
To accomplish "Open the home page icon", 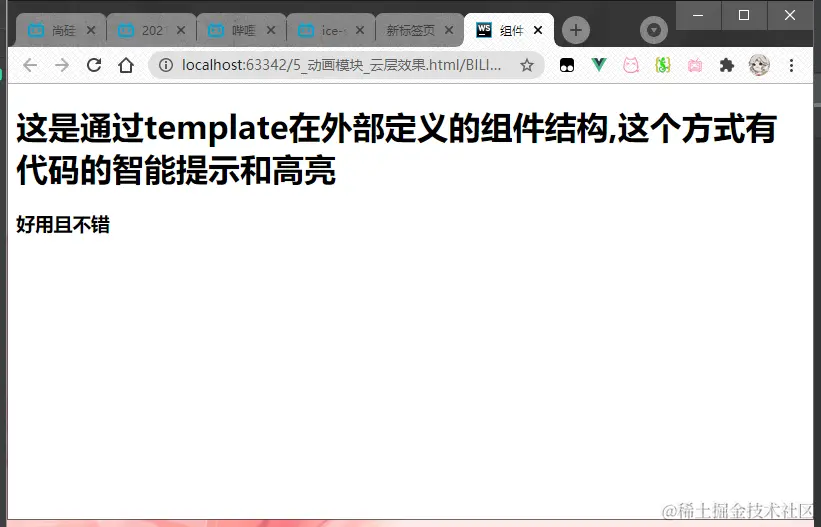I will [x=126, y=65].
